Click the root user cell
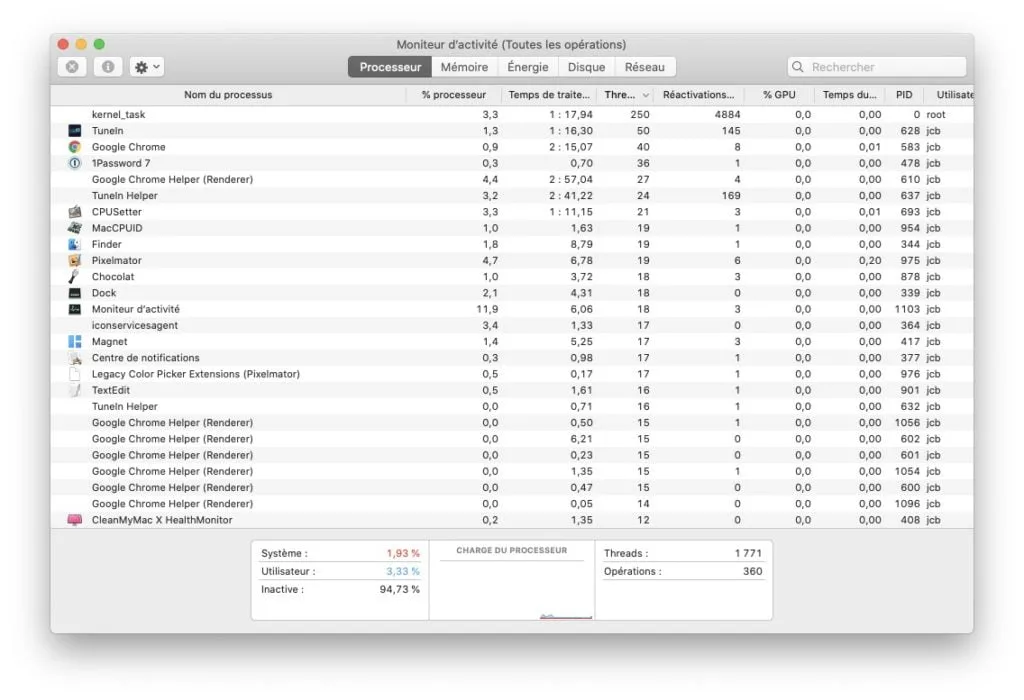This screenshot has height=700, width=1024. [x=936, y=114]
